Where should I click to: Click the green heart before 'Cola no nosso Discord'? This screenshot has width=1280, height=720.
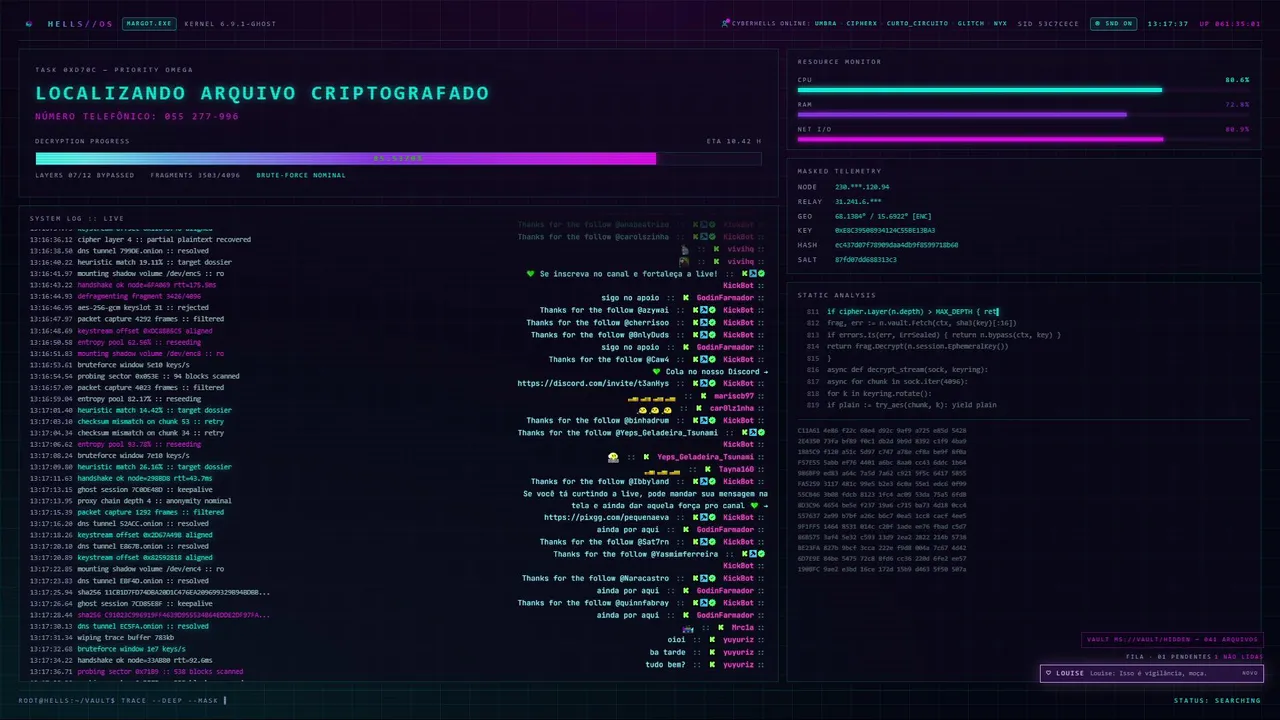click(x=656, y=372)
